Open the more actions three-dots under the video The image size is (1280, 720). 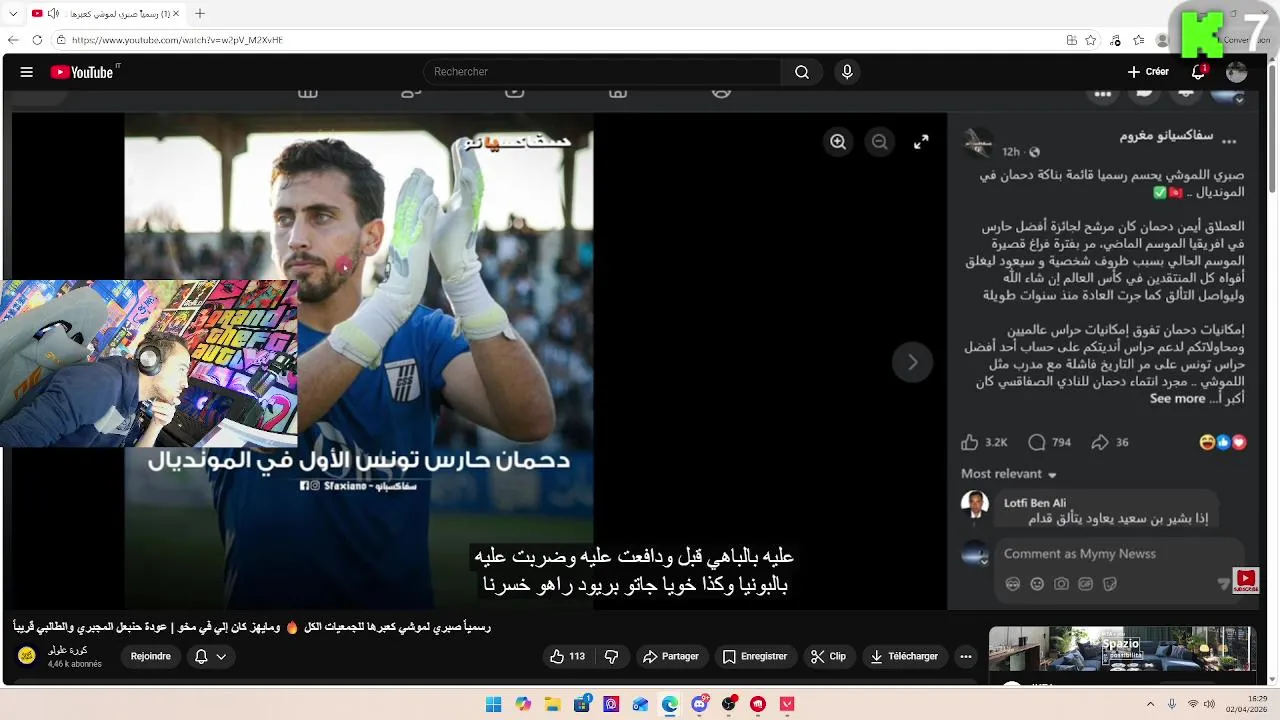coord(965,656)
